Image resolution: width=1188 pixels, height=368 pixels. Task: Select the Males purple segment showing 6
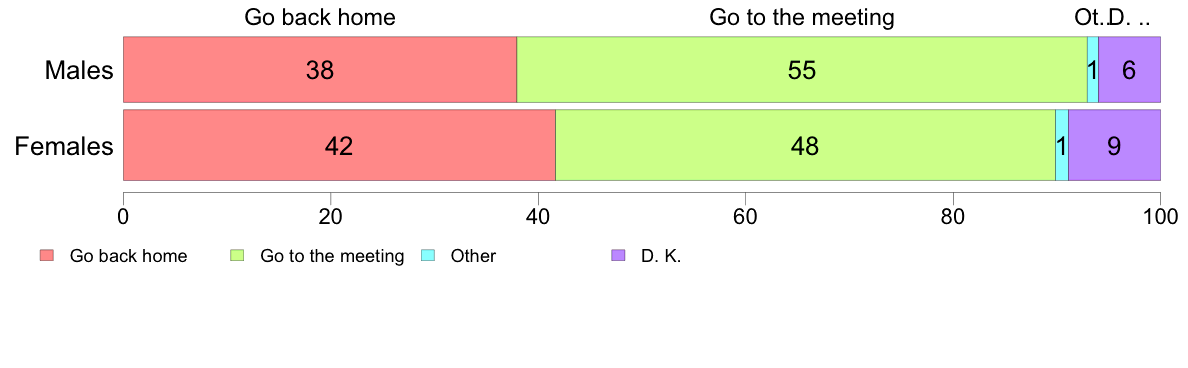tap(1129, 70)
